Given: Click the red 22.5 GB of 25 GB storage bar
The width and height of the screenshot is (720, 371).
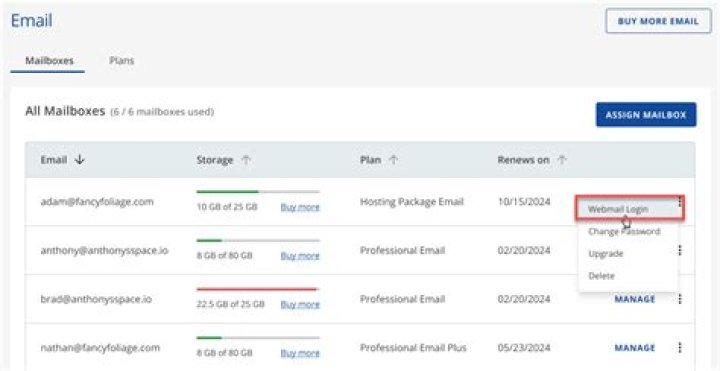Looking at the screenshot, I should point(258,289).
